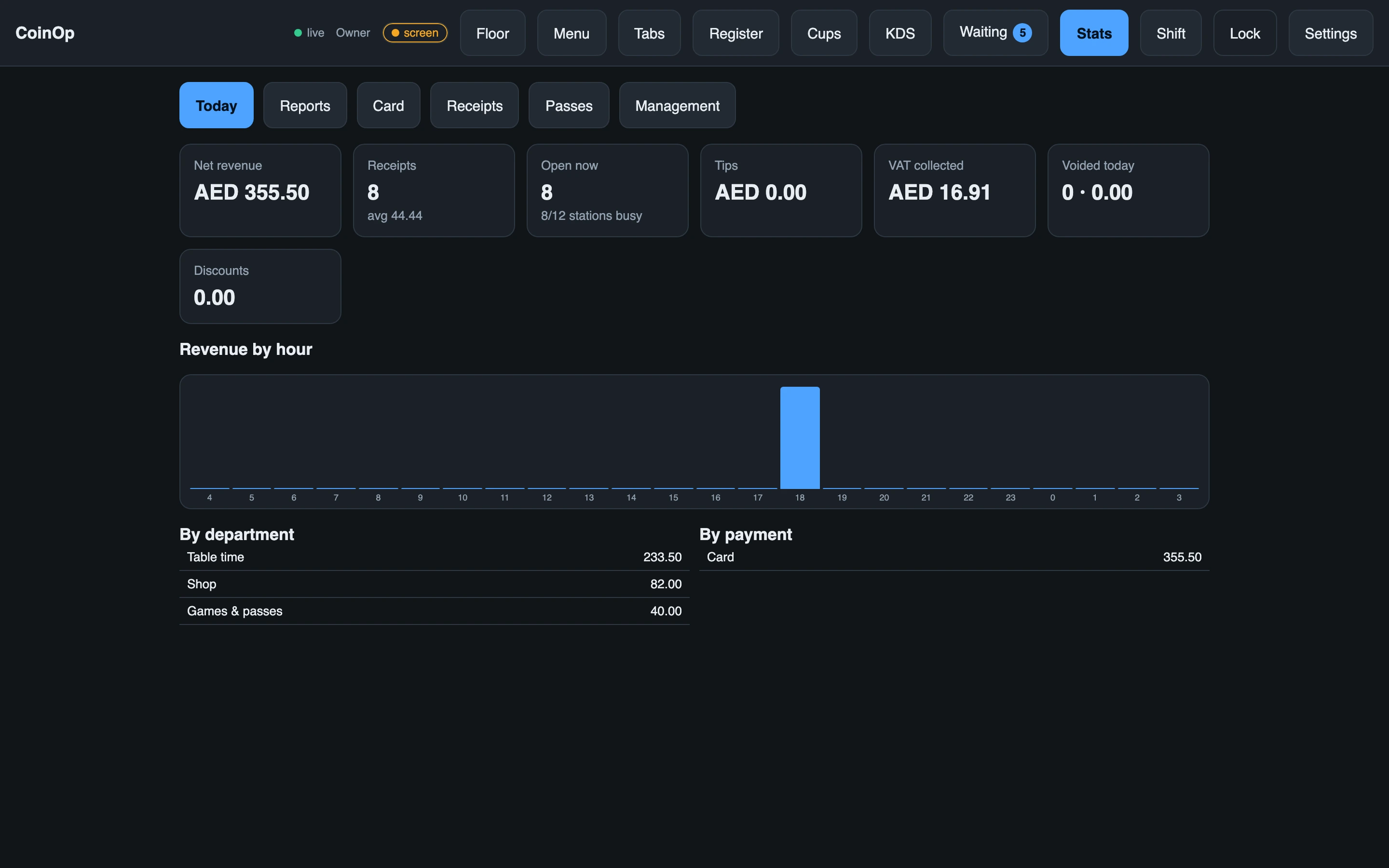Switch to the Cups section
Viewport: 1389px width, 868px height.
824,33
